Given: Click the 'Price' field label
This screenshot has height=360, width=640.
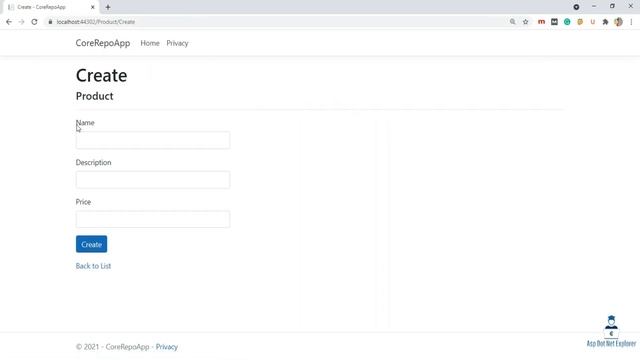Looking at the screenshot, I should point(83,202).
